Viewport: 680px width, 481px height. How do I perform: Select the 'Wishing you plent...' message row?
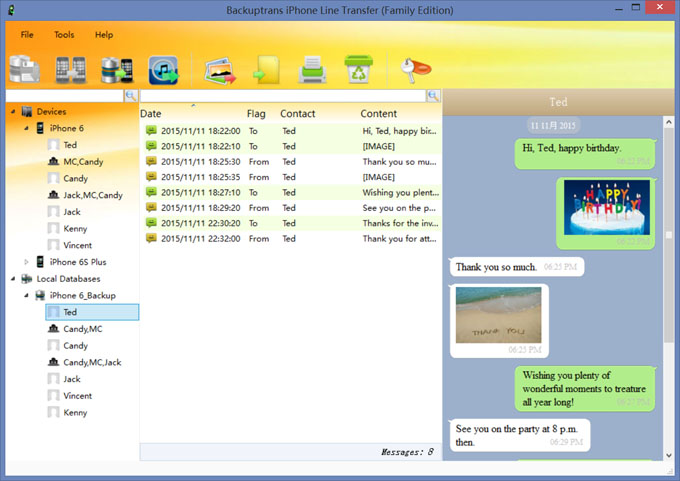click(x=292, y=192)
